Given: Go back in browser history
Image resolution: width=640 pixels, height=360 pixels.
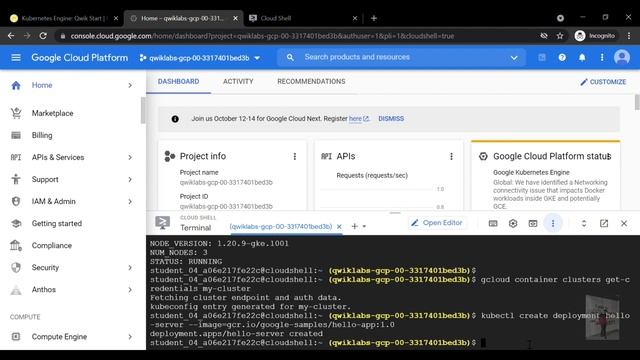Looking at the screenshot, I should click(x=11, y=36).
